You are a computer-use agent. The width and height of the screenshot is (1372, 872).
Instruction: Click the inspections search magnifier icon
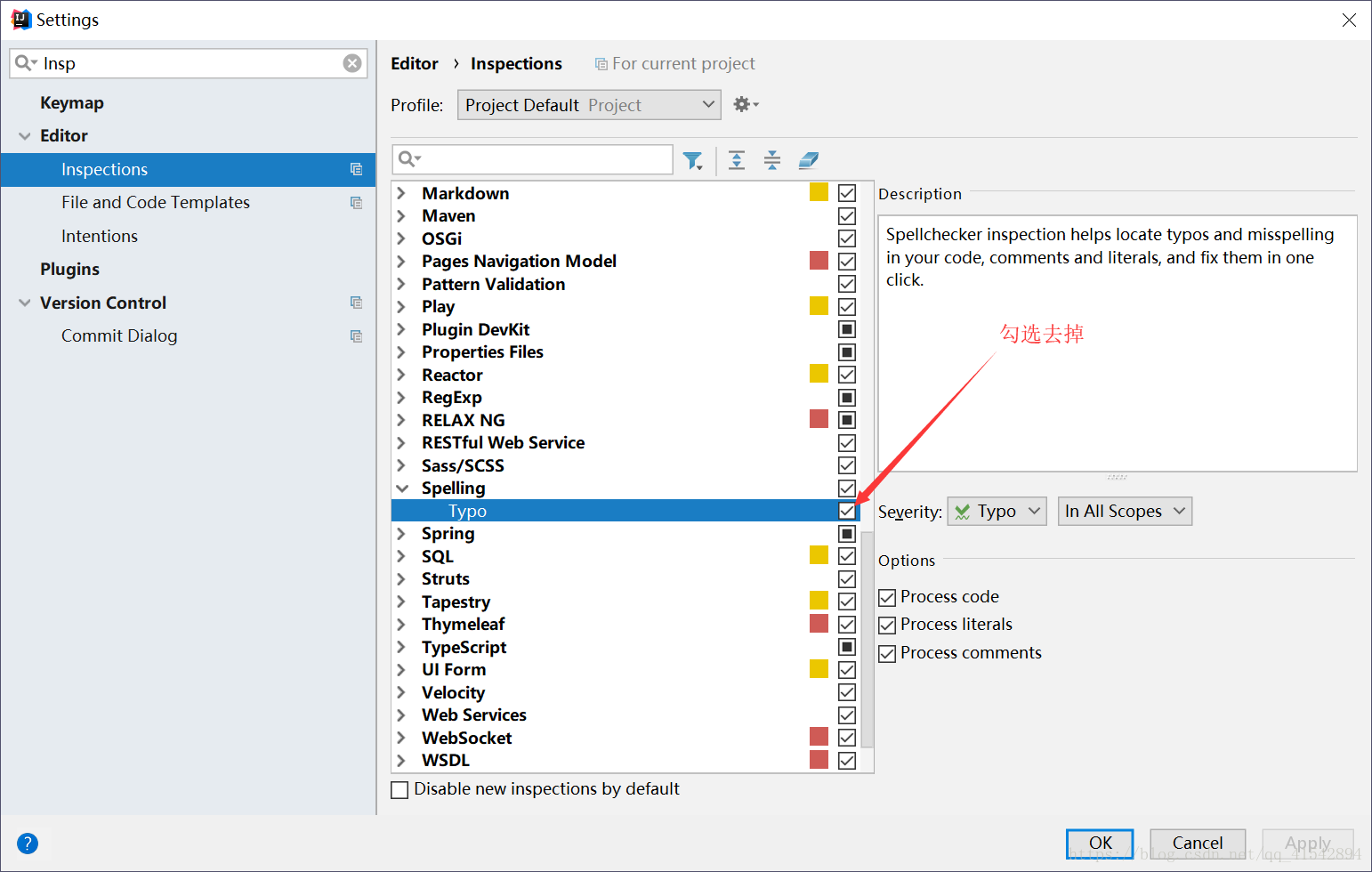click(x=409, y=159)
